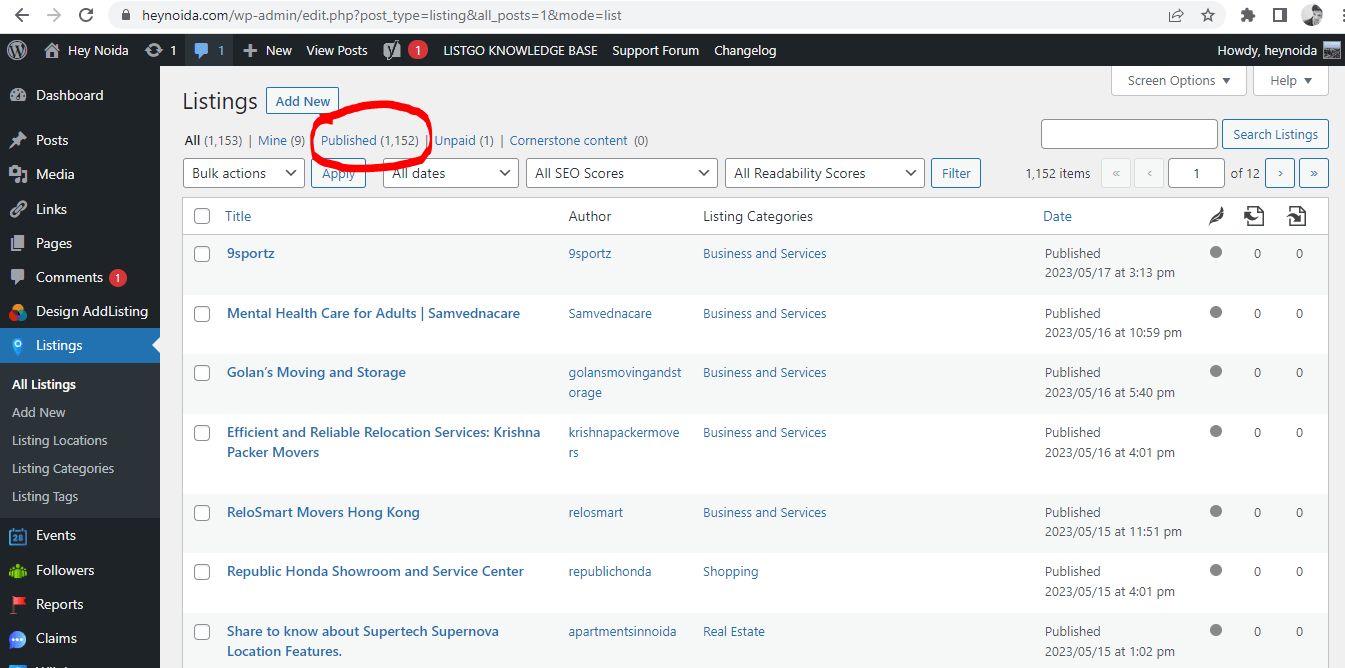Screen dimensions: 1345x668
Task: Open the WordPress logo menu
Action: [16, 50]
